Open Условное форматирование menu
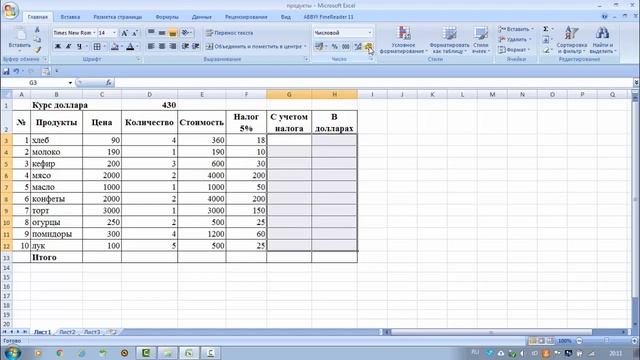Screen dimensions: 640x360 (x=403, y=40)
